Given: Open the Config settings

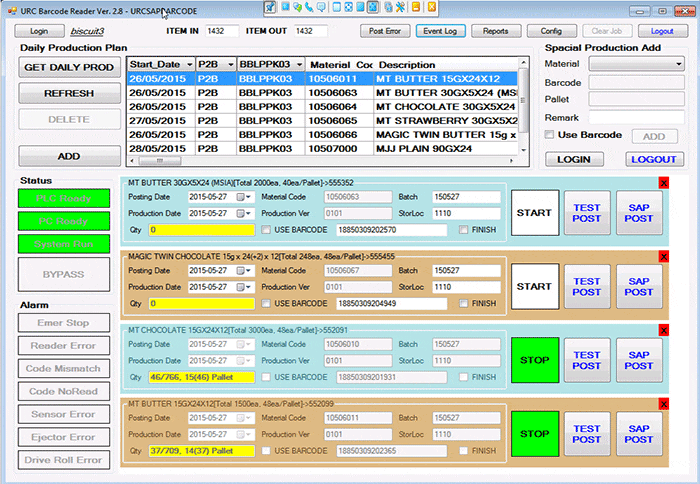Looking at the screenshot, I should point(551,31).
